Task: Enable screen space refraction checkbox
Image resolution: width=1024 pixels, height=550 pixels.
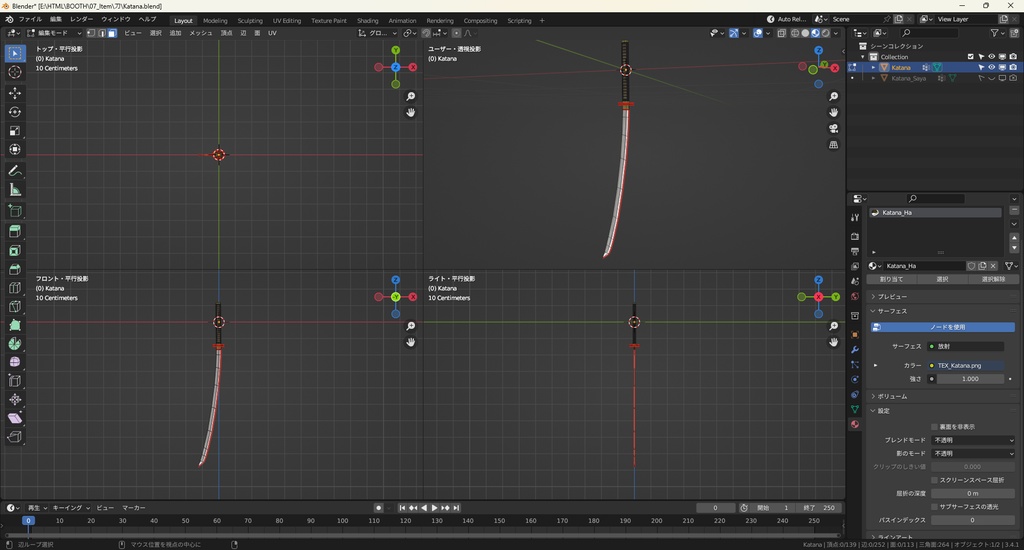Action: [x=935, y=480]
